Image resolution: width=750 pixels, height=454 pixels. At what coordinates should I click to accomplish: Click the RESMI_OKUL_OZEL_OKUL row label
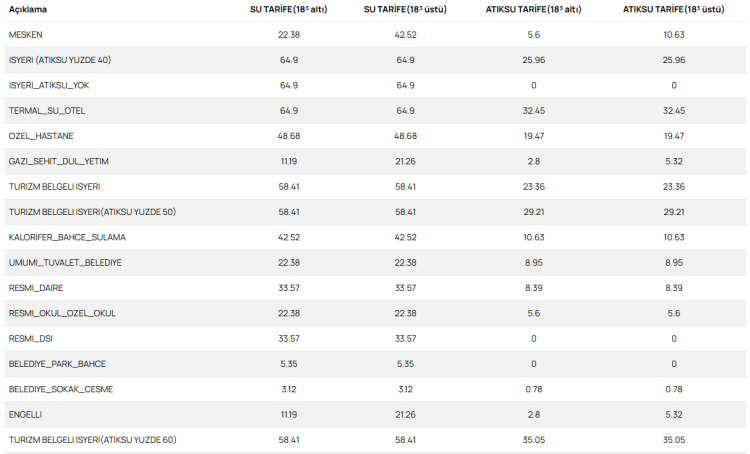pos(62,313)
